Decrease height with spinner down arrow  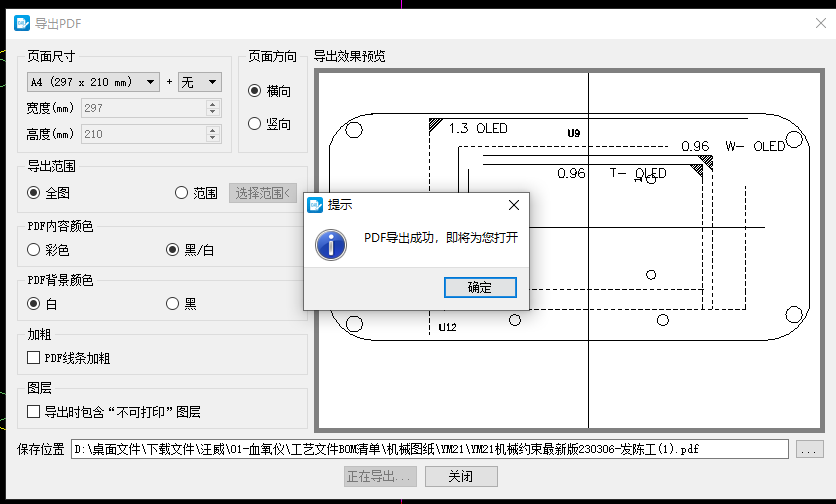click(213, 138)
